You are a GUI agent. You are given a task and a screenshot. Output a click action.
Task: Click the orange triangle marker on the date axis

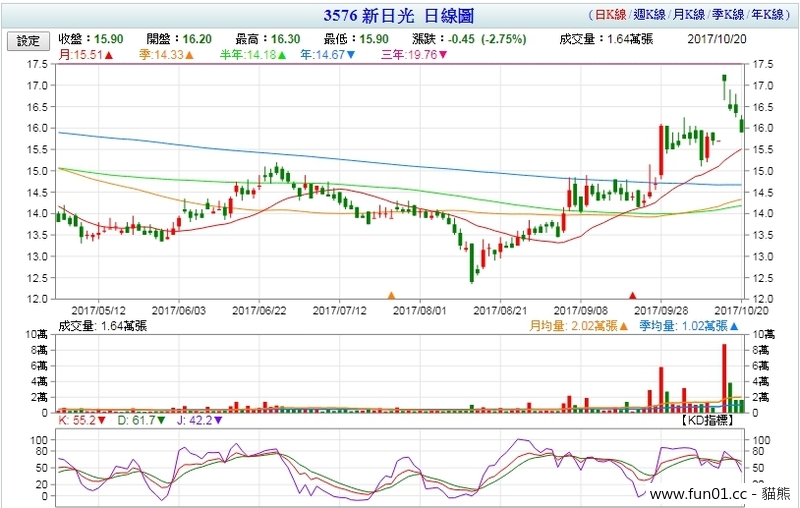[x=392, y=296]
